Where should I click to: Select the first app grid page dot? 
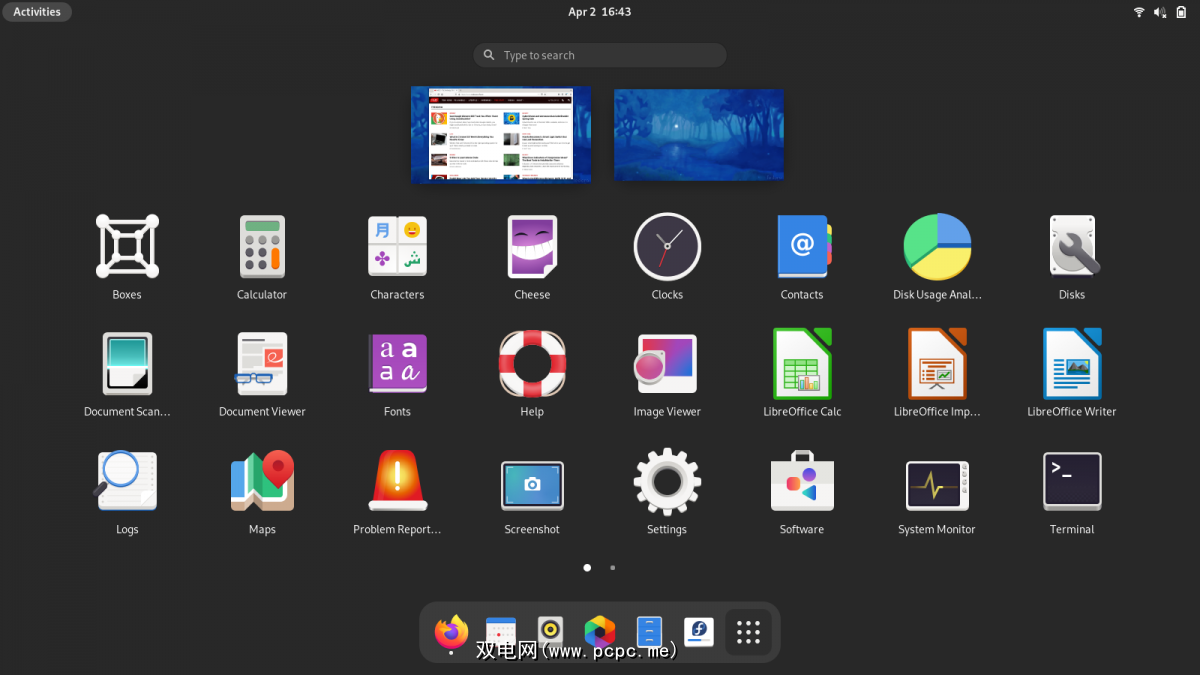point(587,568)
